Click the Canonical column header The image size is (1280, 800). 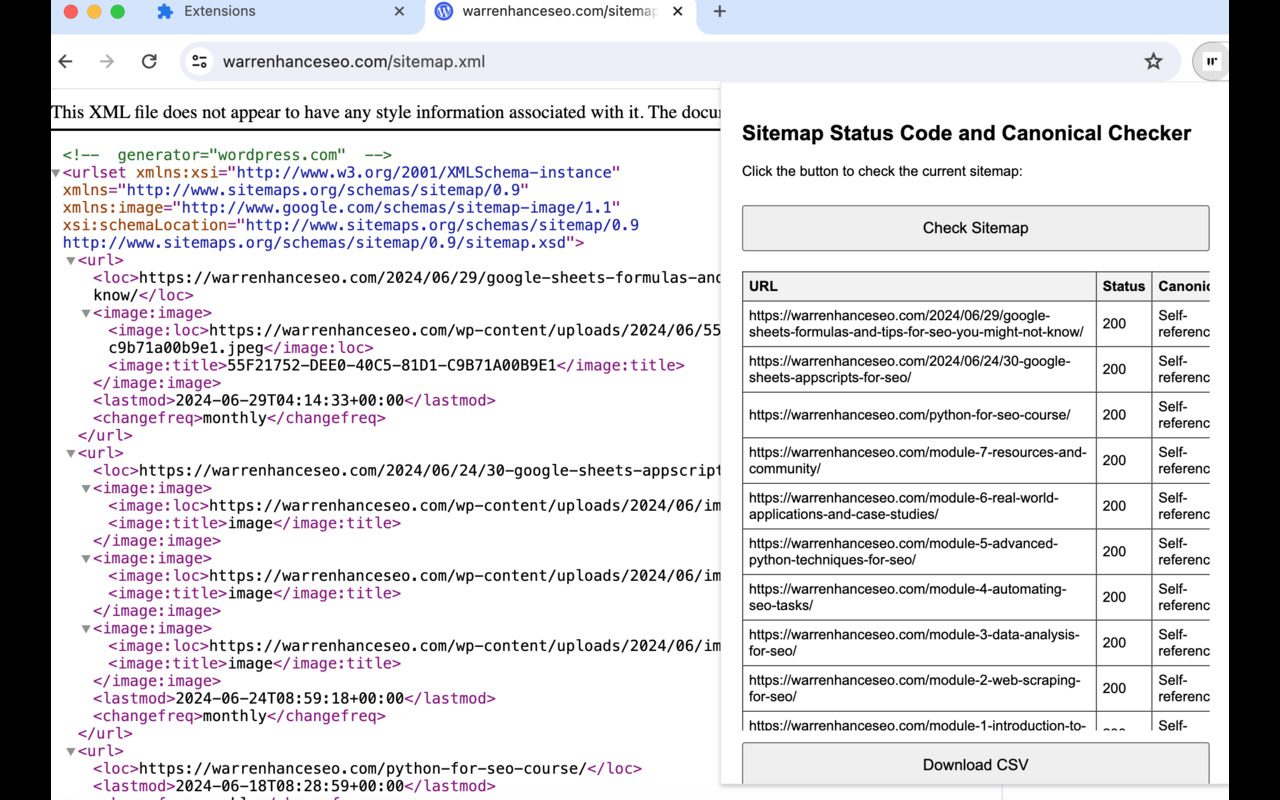coord(1181,286)
